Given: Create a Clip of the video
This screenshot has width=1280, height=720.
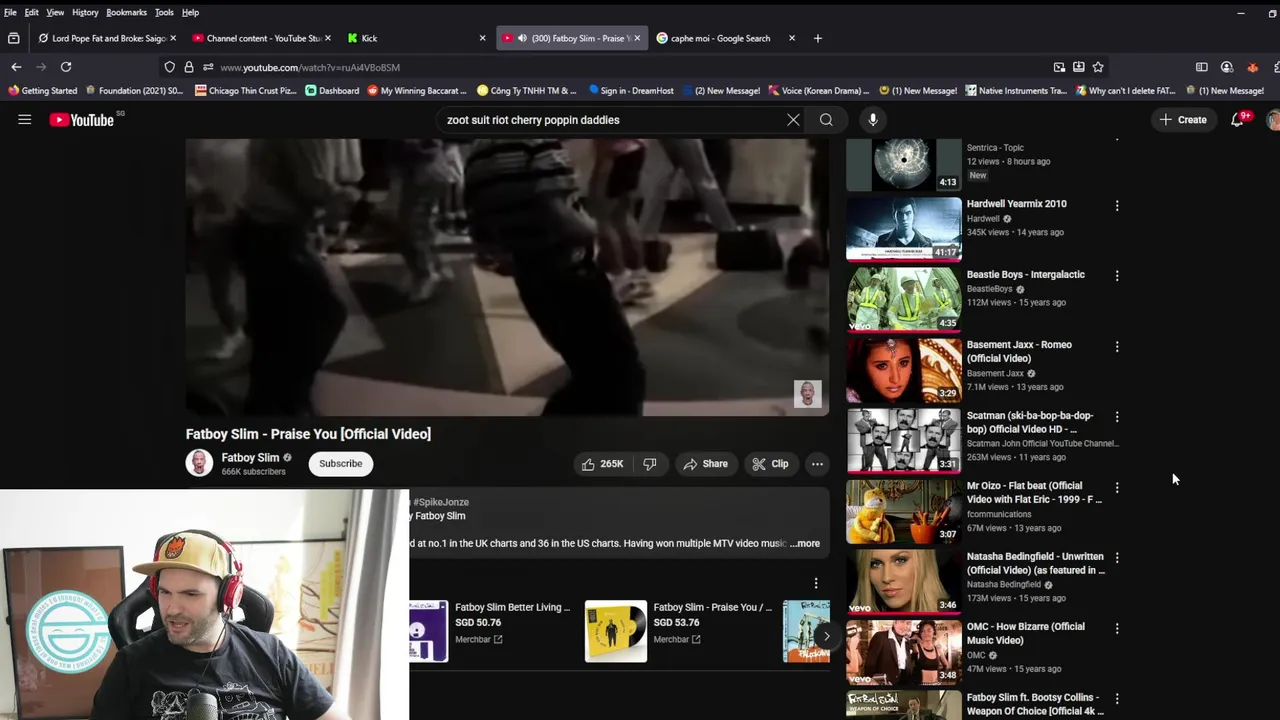Looking at the screenshot, I should tap(771, 464).
